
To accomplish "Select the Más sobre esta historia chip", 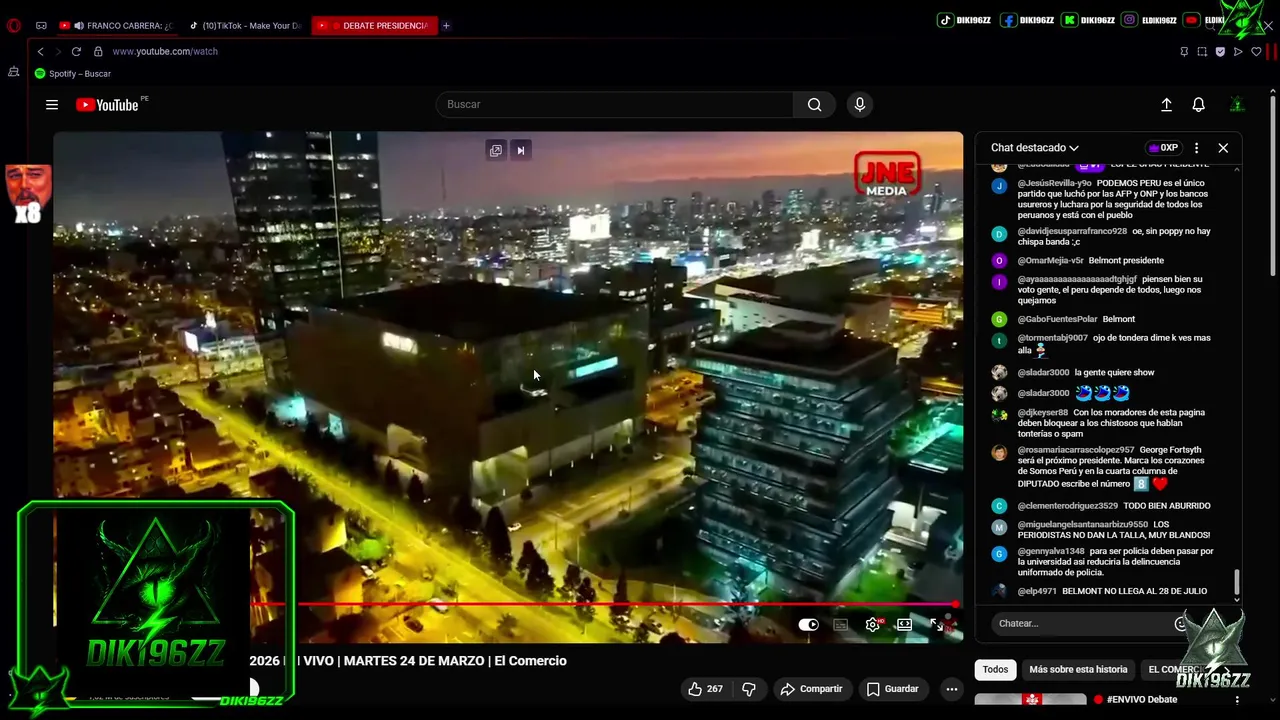I will pos(1078,669).
